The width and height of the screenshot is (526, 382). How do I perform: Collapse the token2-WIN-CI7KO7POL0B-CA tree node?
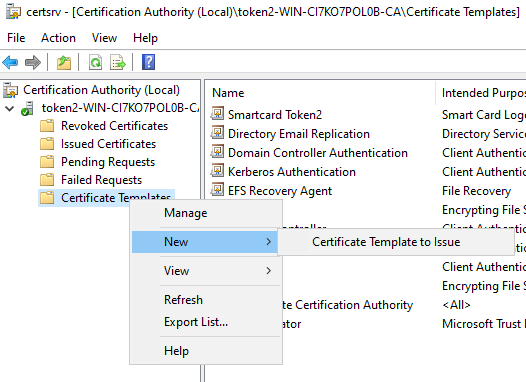10,109
